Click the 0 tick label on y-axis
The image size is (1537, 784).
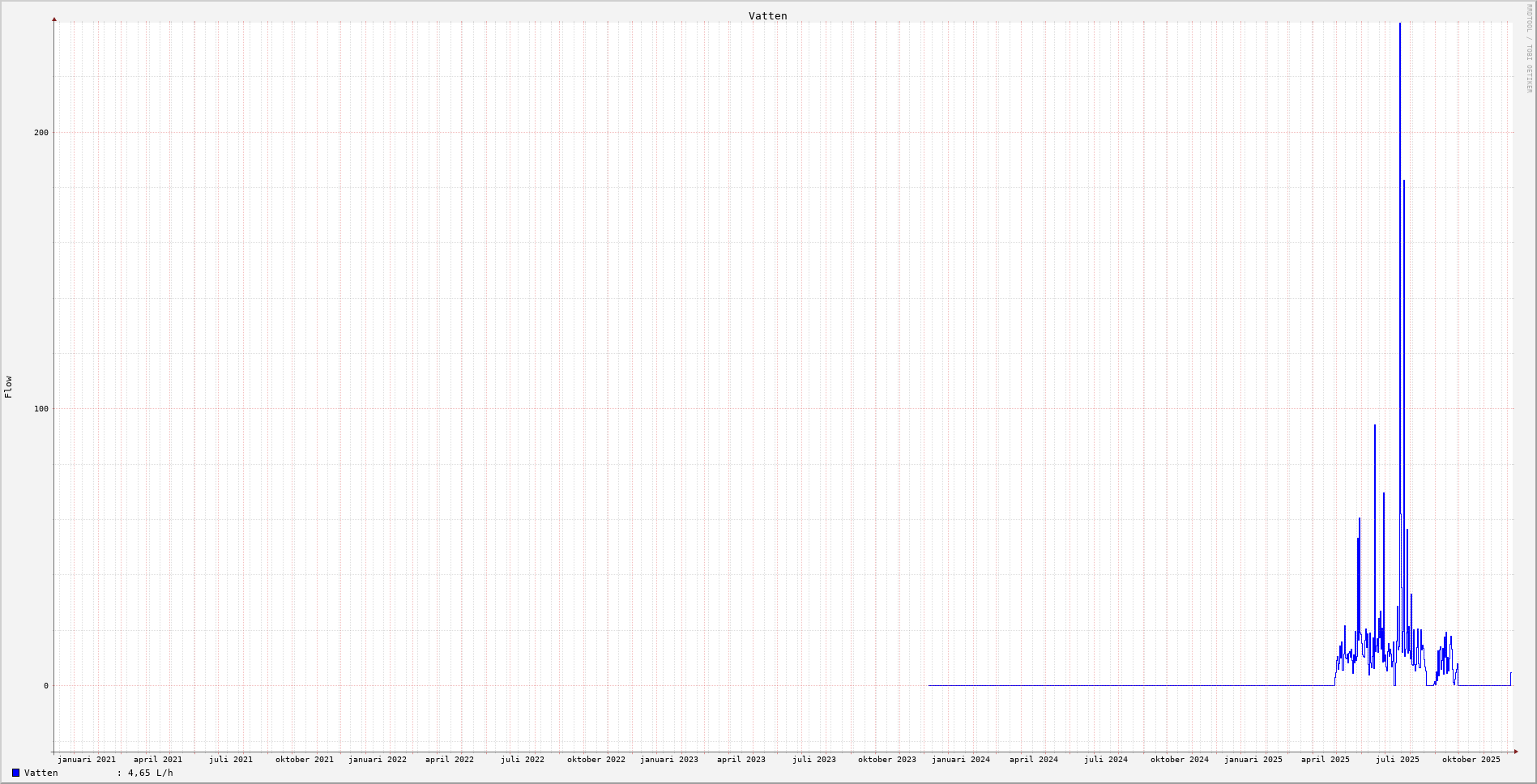pyautogui.click(x=46, y=686)
